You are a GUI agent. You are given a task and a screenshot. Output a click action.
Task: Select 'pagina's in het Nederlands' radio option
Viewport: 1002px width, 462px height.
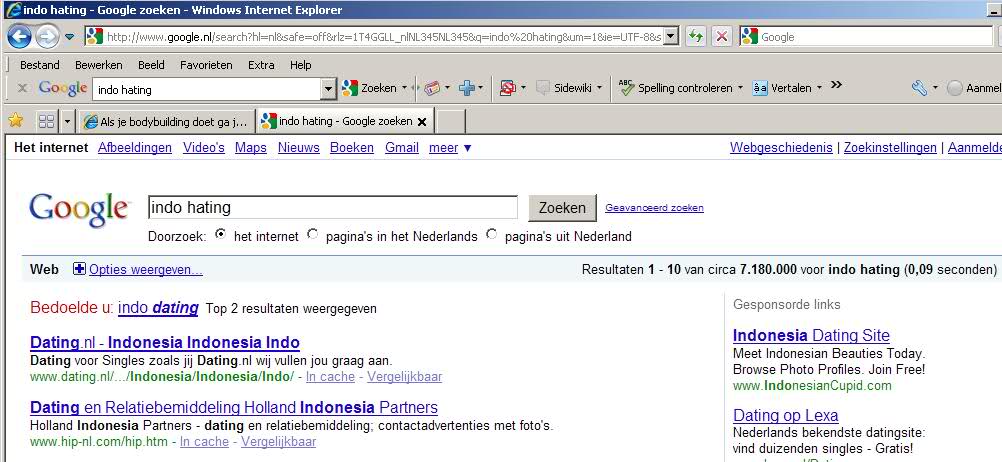click(313, 235)
